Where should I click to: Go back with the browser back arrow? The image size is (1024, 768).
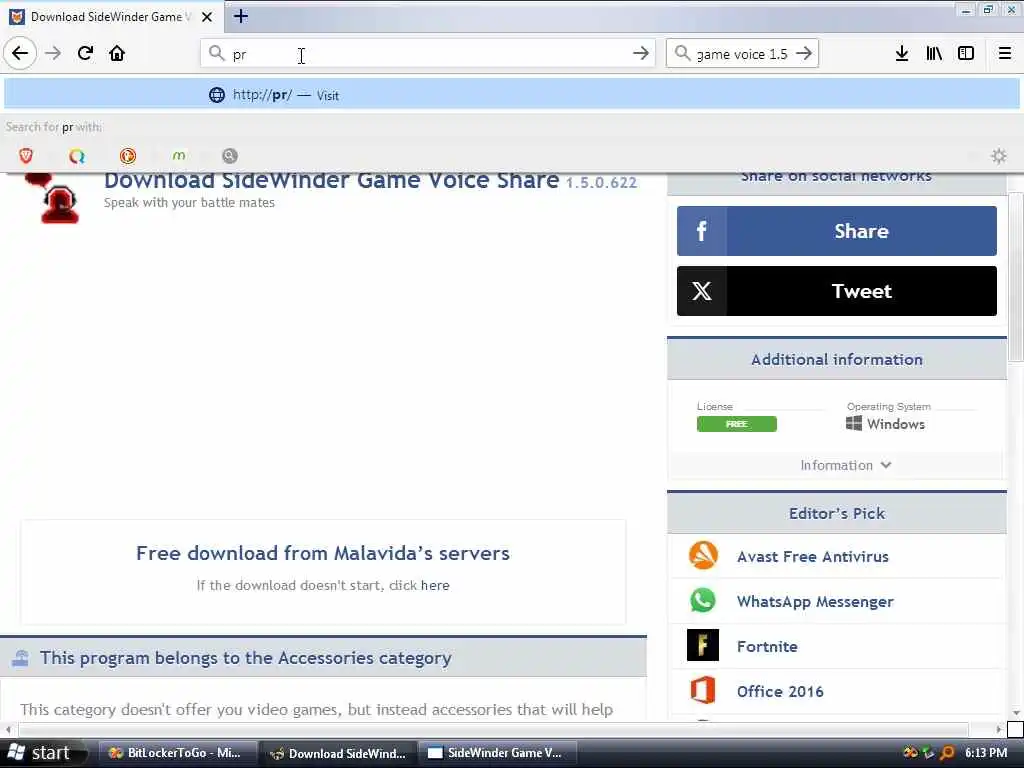point(20,53)
